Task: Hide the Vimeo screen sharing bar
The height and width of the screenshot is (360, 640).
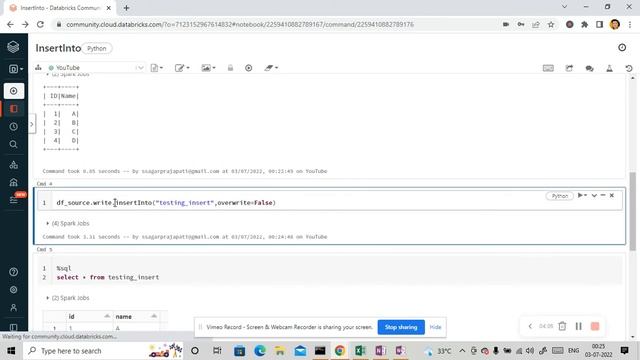Action: point(436,327)
